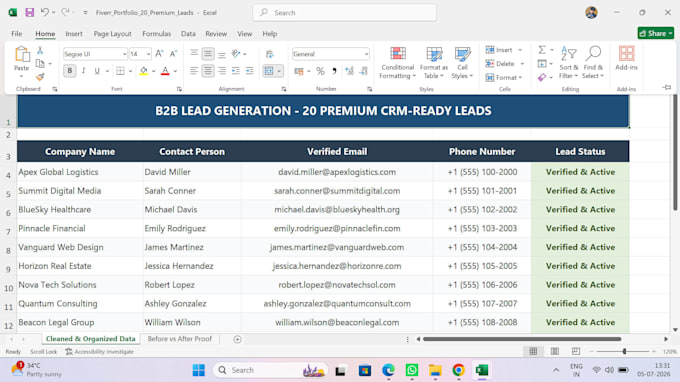This screenshot has width=680, height=382.
Task: Toggle Wrap Text
Action: point(269,54)
